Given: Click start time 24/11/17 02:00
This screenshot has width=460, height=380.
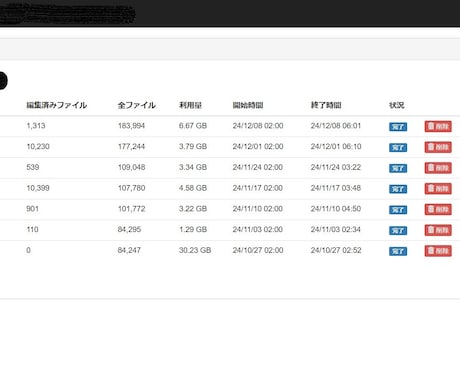Looking at the screenshot, I should click(258, 188).
